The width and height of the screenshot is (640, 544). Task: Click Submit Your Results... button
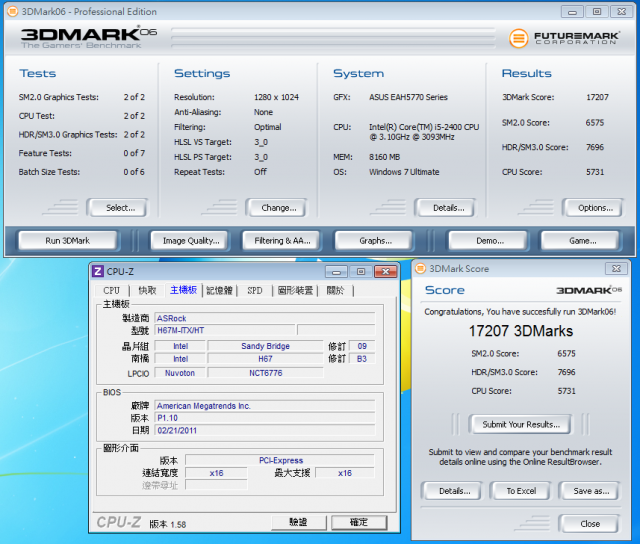(x=521, y=424)
